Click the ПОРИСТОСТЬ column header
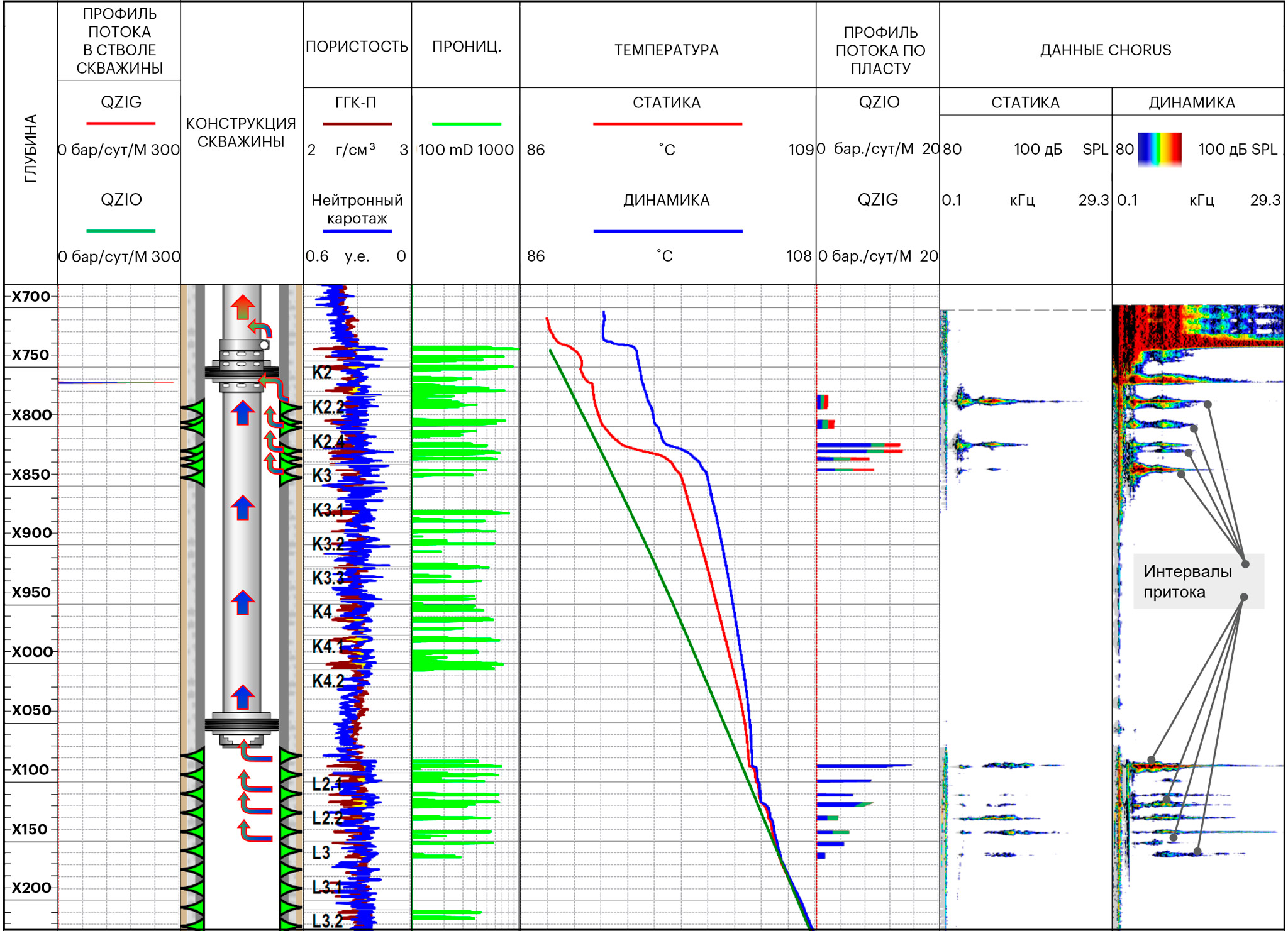 tap(357, 47)
